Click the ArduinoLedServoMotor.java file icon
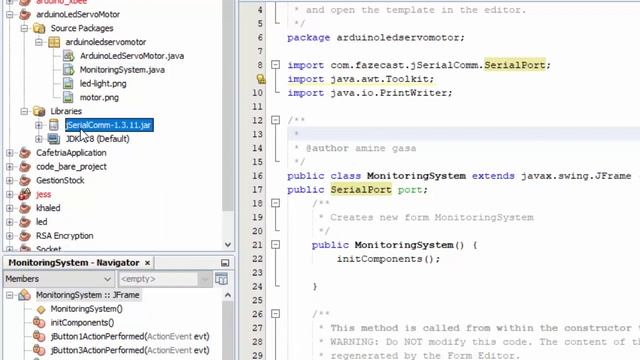The width and height of the screenshot is (640, 360). (x=68, y=56)
